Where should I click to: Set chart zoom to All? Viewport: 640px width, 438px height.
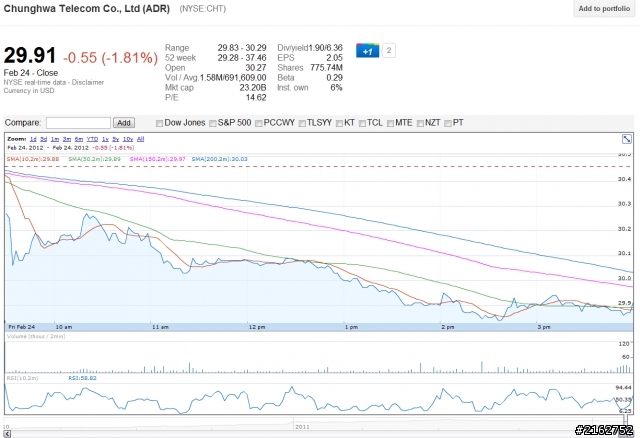click(x=140, y=139)
